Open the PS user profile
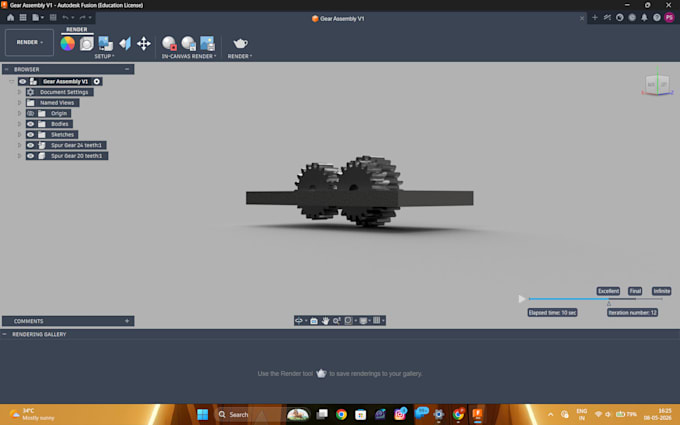The height and width of the screenshot is (425, 680). [670, 17]
